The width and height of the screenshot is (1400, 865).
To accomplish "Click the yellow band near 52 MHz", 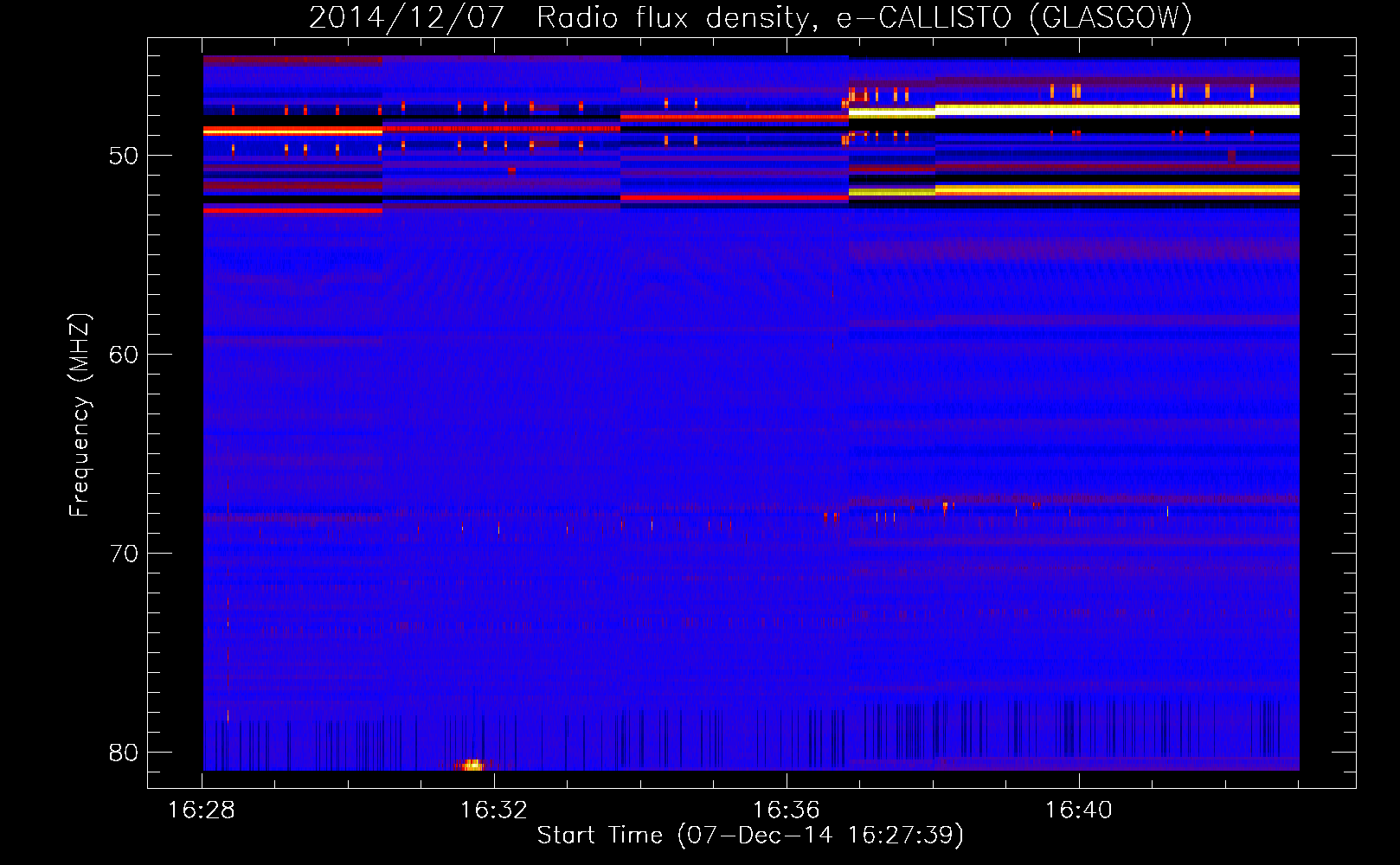I will pyautogui.click(x=1074, y=189).
